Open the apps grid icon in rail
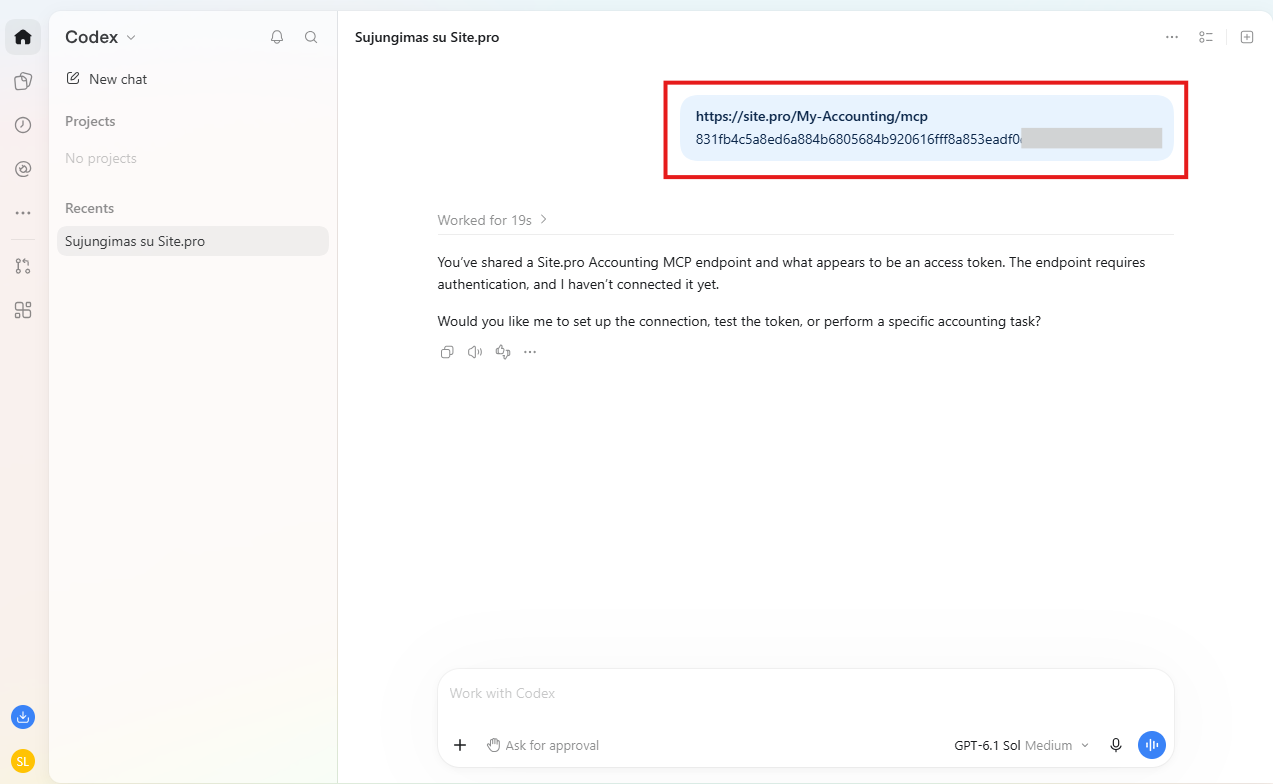The height and width of the screenshot is (784, 1273). point(23,310)
